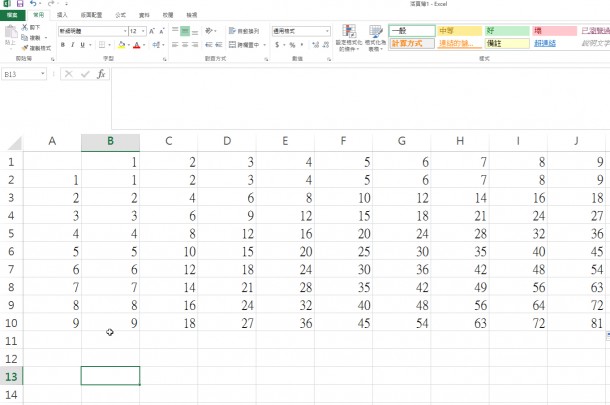The image size is (610, 405).
Task: Click the comma style icon
Action: coord(302,45)
